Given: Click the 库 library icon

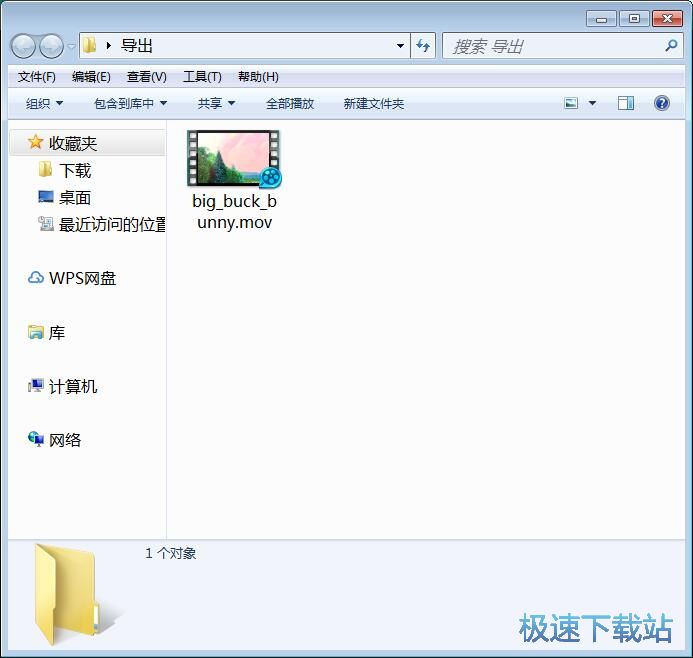Looking at the screenshot, I should pos(36,332).
